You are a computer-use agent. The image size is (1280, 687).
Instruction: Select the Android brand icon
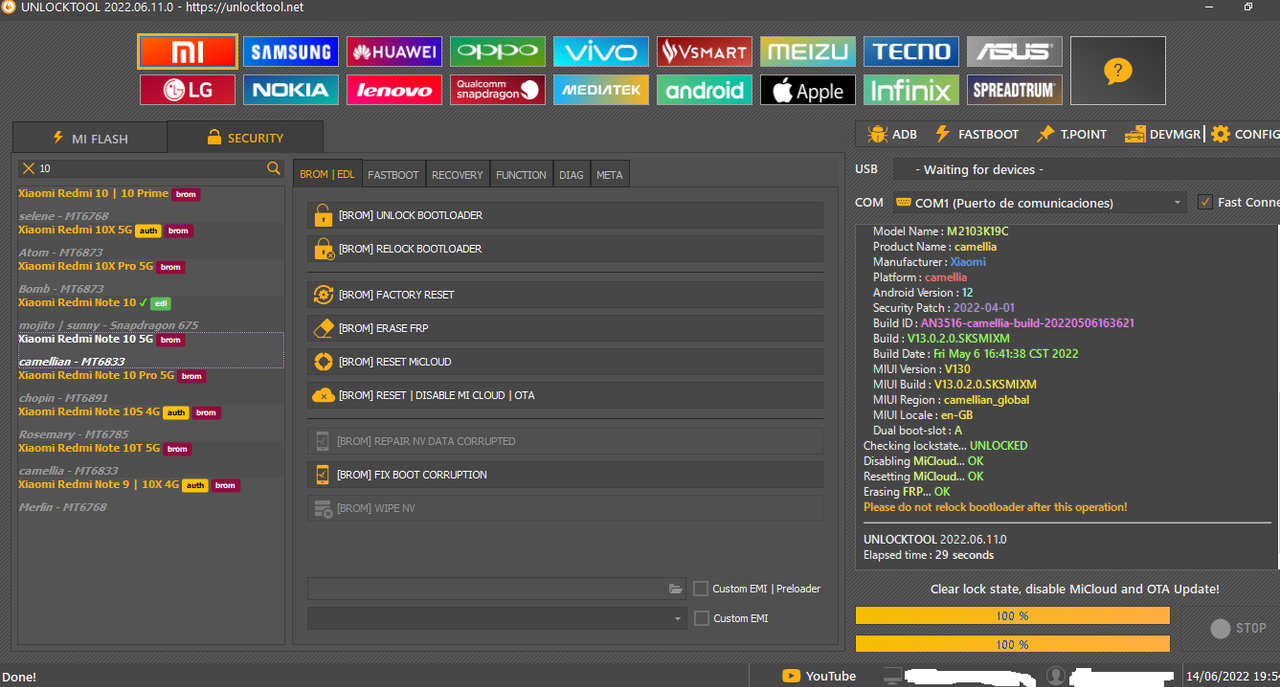pyautogui.click(x=704, y=90)
